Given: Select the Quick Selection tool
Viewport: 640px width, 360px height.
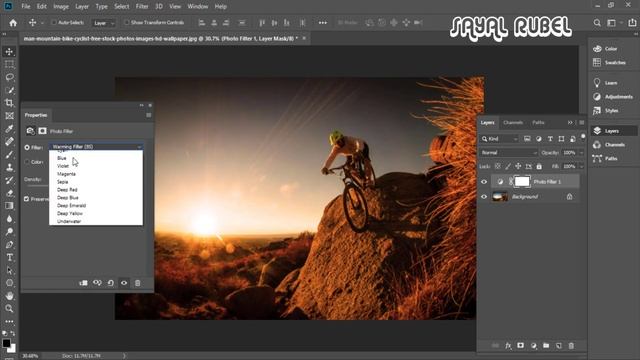Looking at the screenshot, I should pyautogui.click(x=9, y=90).
